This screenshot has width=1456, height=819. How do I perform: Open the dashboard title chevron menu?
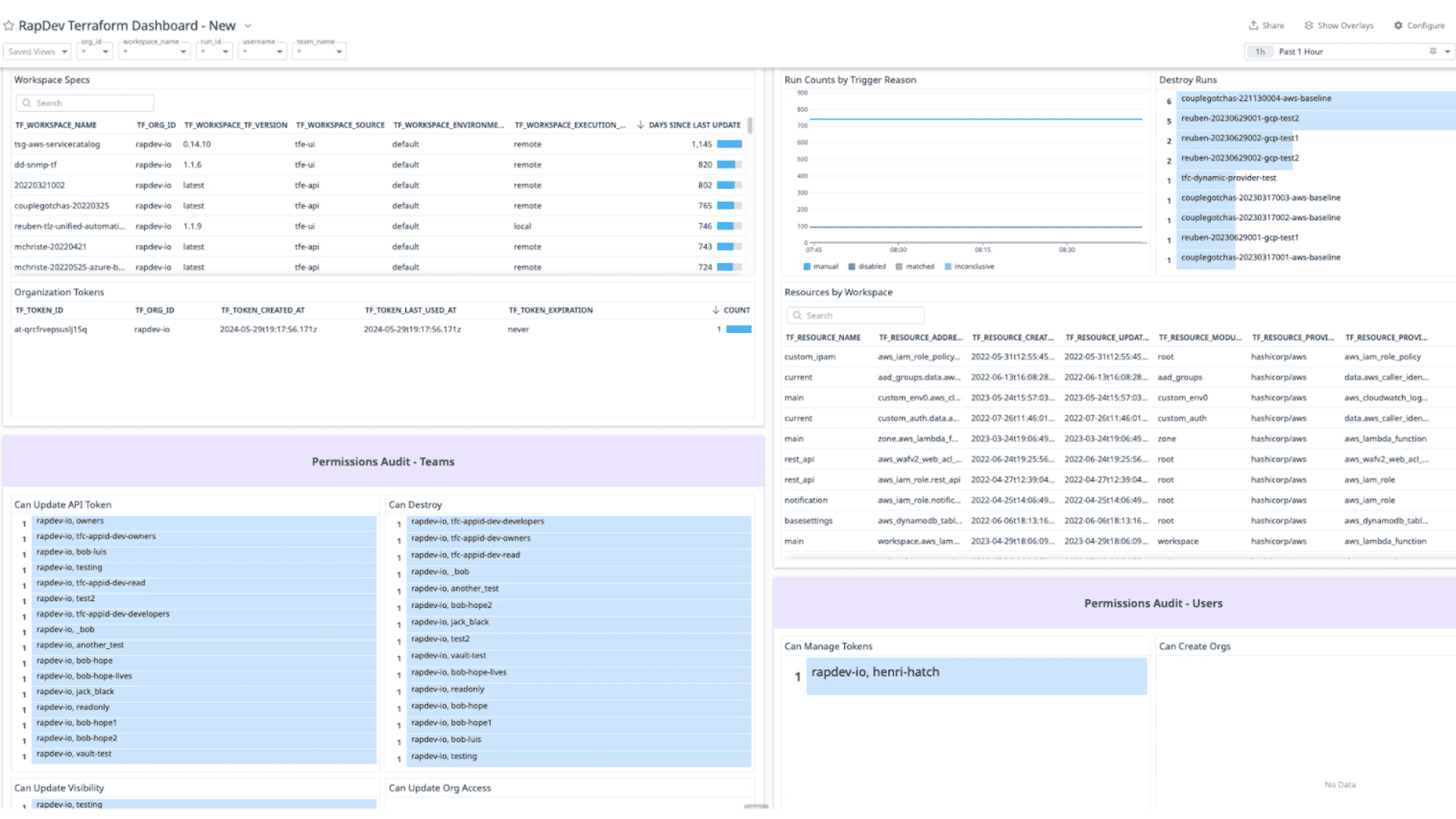248,26
